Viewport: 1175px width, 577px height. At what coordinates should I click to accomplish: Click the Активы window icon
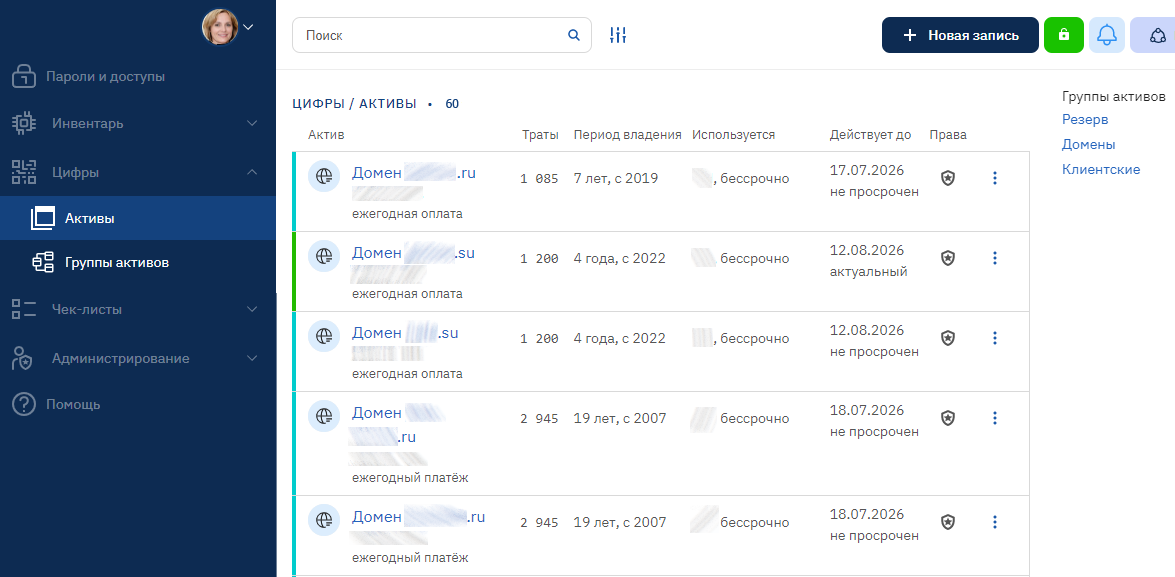[x=43, y=218]
